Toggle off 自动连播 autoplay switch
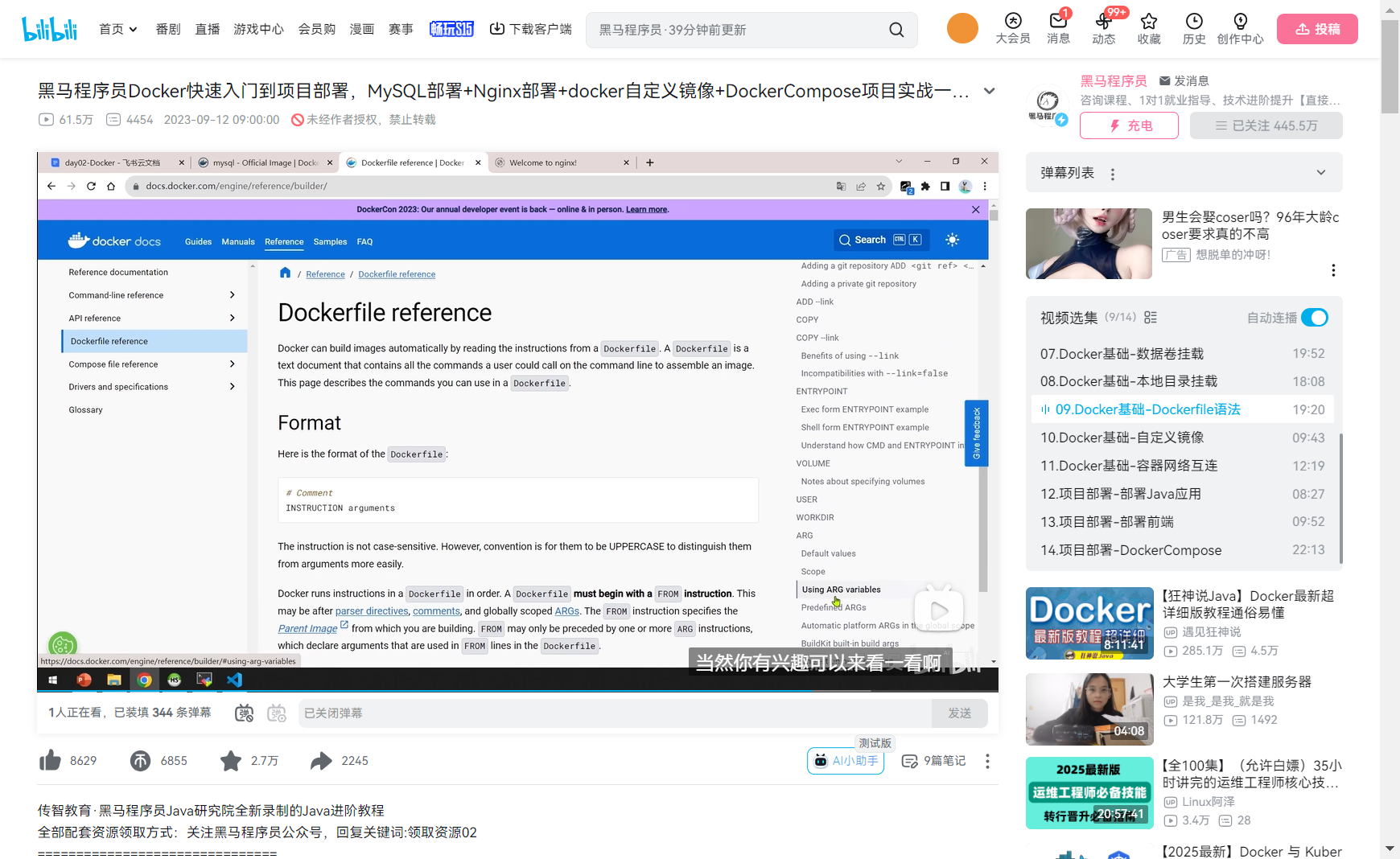This screenshot has height=859, width=1400. [x=1314, y=318]
